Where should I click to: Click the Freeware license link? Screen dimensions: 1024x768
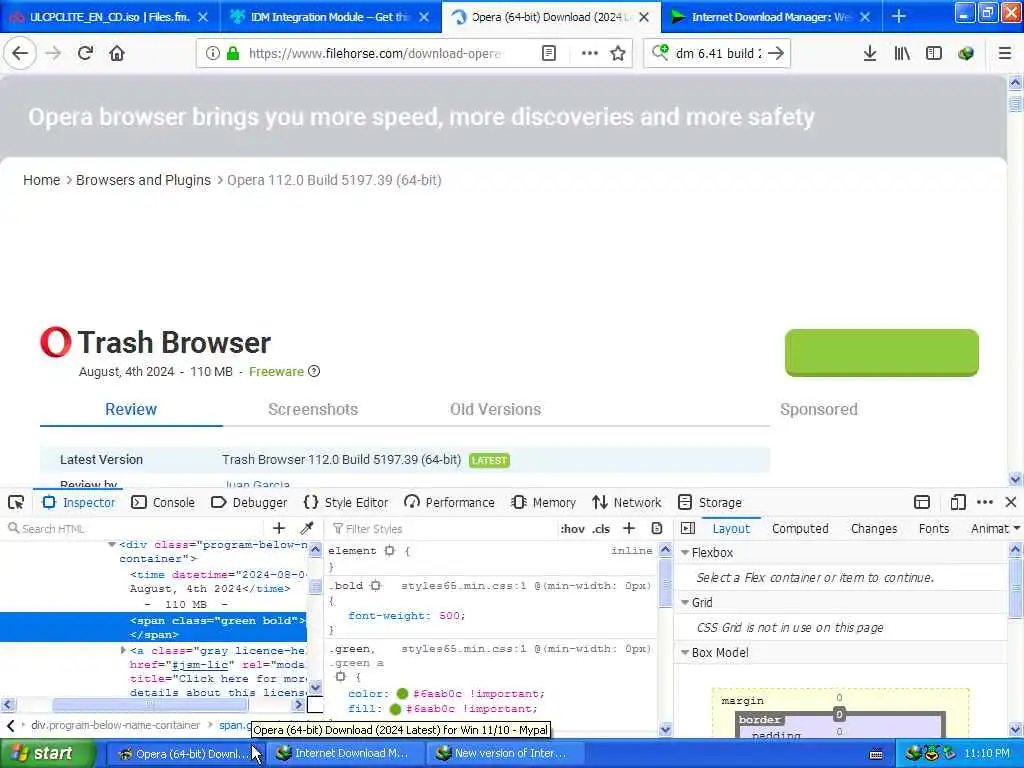pyautogui.click(x=276, y=372)
